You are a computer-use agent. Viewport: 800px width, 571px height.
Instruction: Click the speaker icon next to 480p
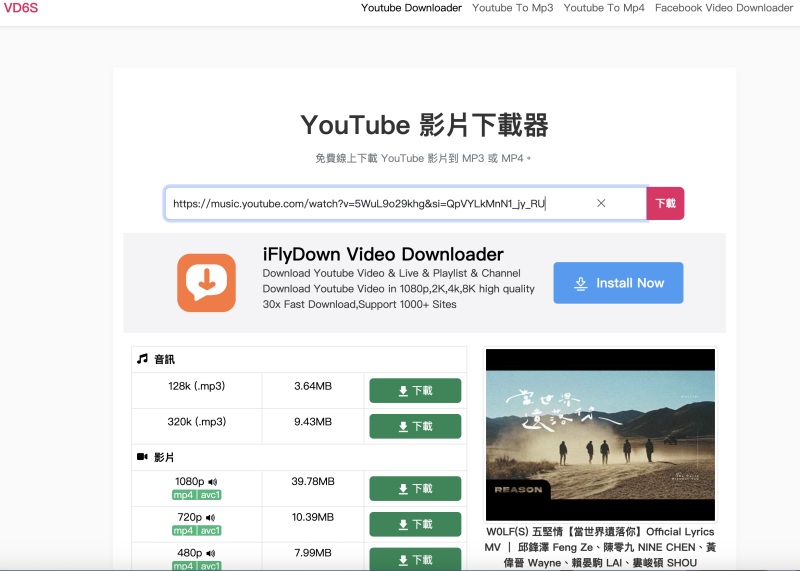click(x=211, y=553)
